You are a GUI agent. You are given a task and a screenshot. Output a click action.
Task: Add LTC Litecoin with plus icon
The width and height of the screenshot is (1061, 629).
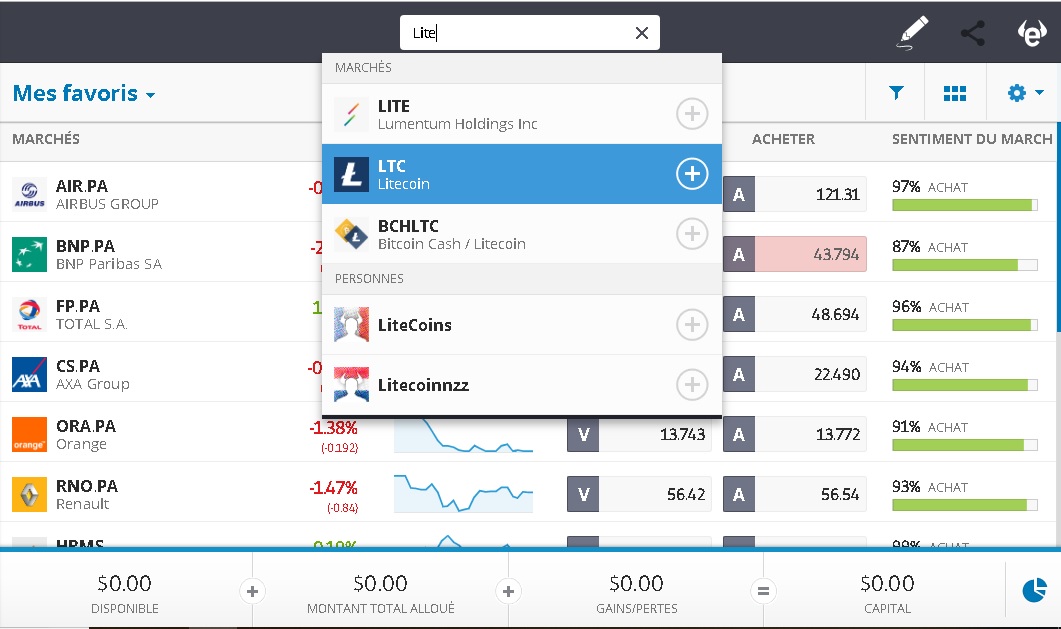pyautogui.click(x=692, y=174)
